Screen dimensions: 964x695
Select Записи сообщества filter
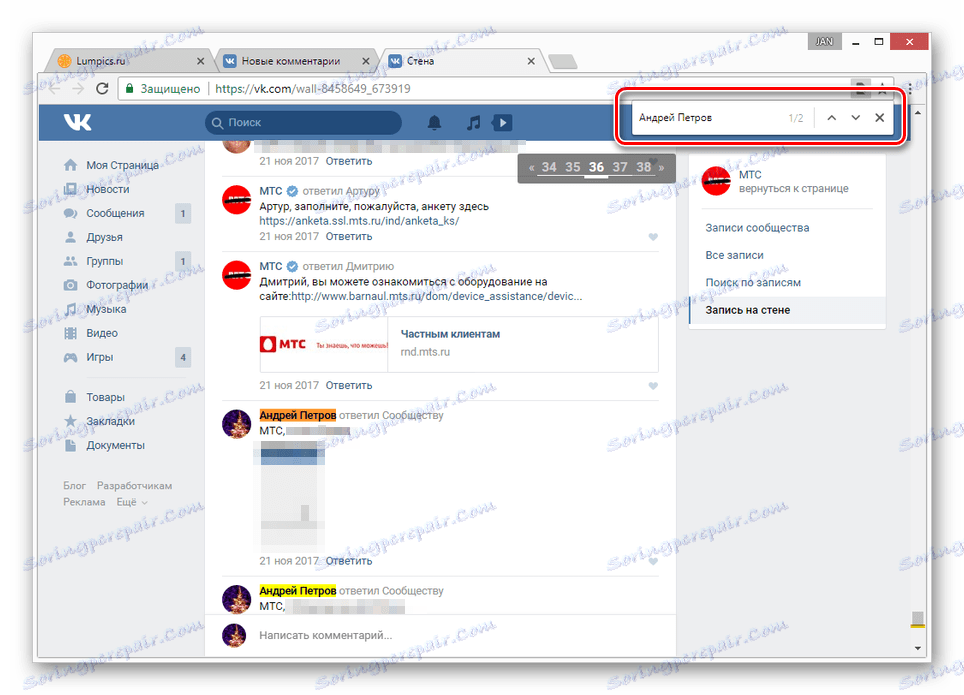pyautogui.click(x=757, y=228)
